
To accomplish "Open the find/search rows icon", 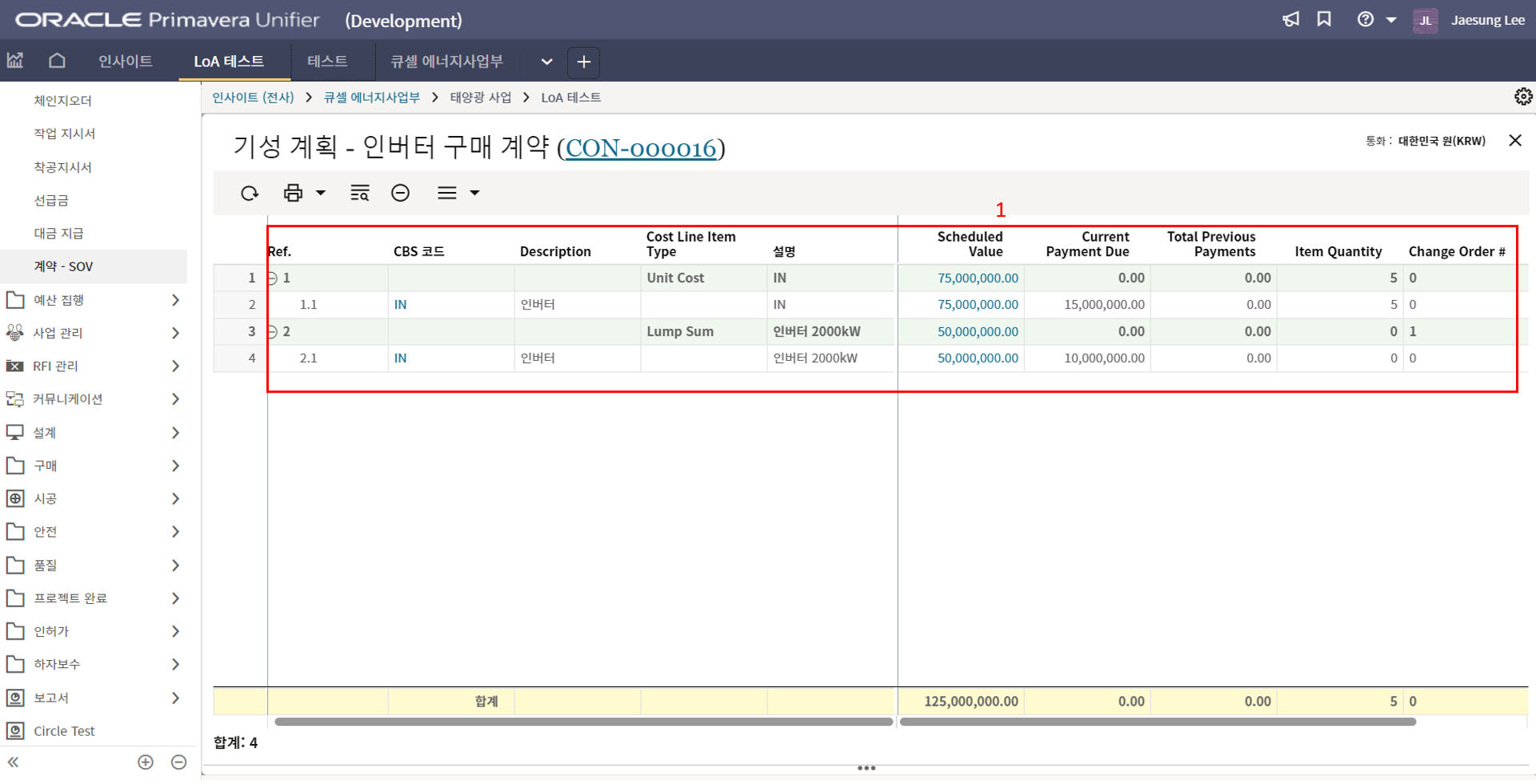I will (359, 193).
